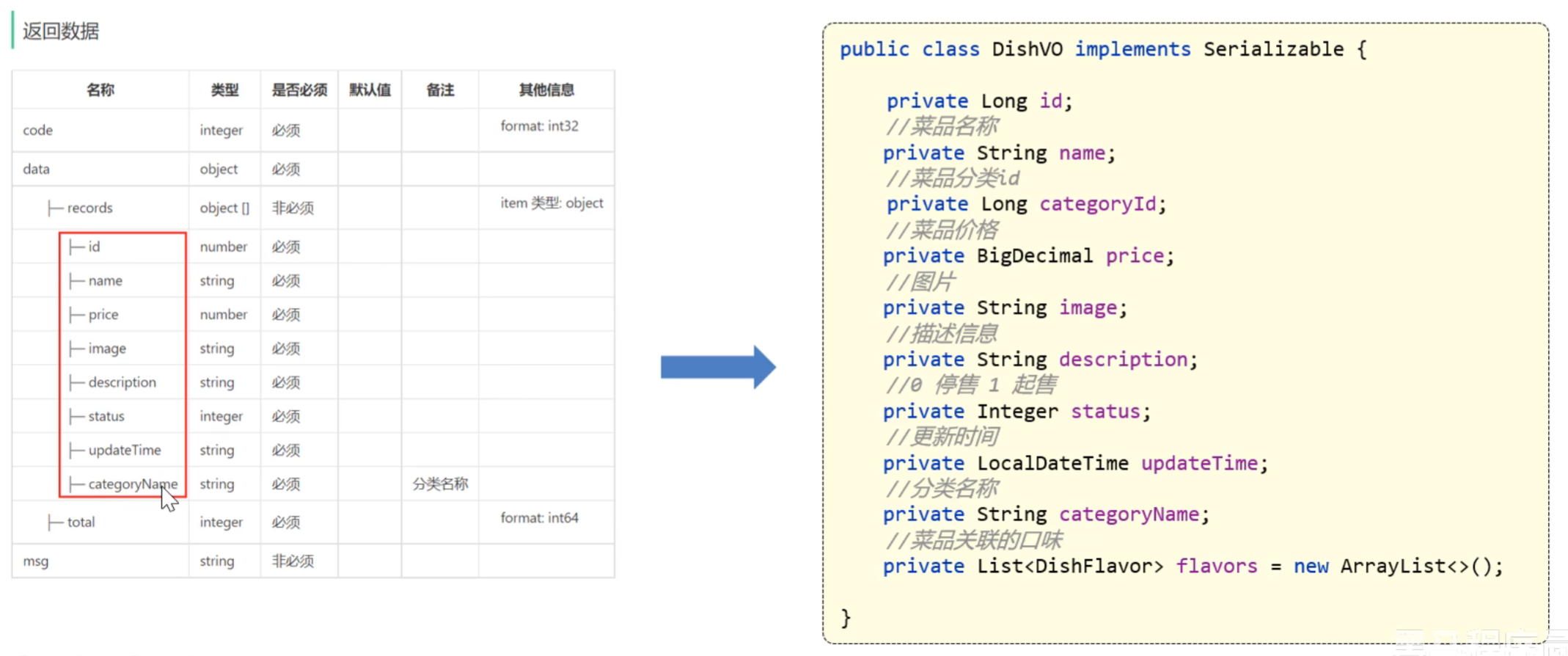
Task: Click '非必须' in the msg row
Action: point(293,561)
